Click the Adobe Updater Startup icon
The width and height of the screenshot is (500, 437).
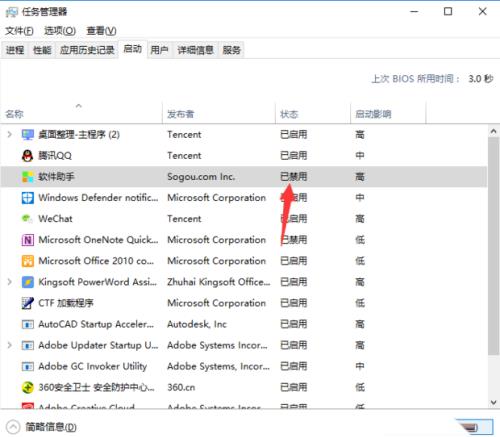[x=27, y=345]
